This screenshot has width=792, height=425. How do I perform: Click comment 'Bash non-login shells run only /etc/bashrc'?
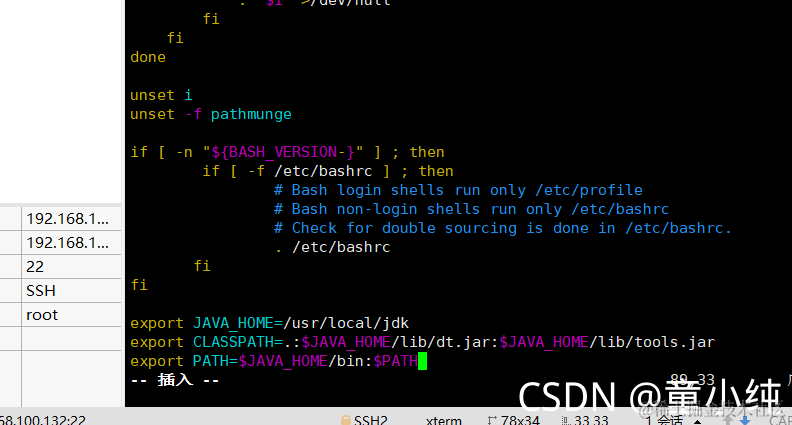point(471,209)
